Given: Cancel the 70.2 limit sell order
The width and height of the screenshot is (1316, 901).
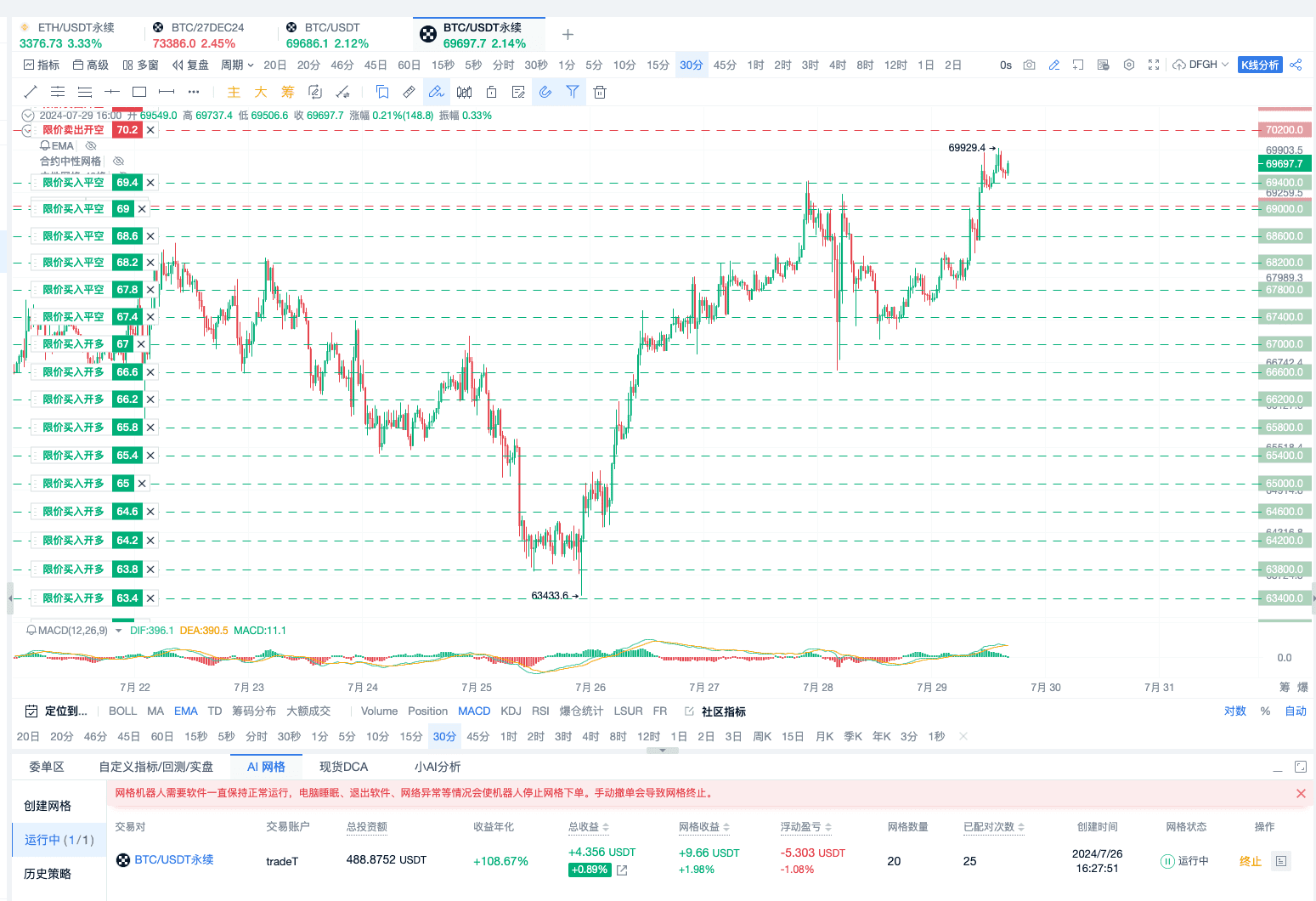Looking at the screenshot, I should [150, 130].
